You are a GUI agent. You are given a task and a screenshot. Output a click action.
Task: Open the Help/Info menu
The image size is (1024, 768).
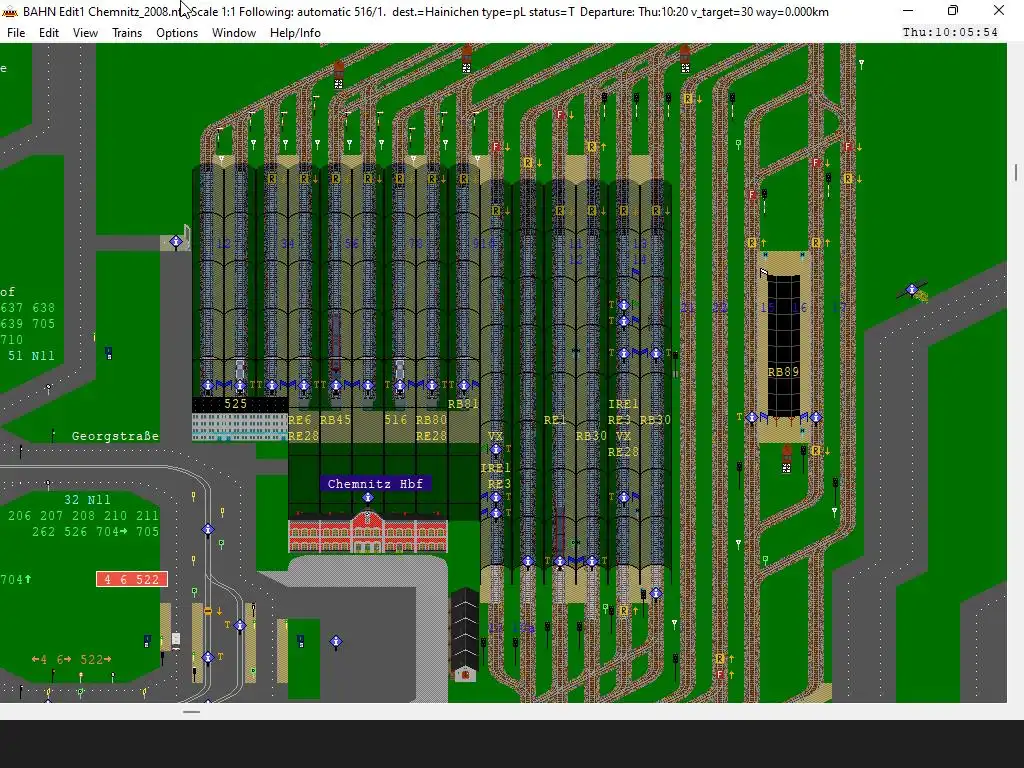[295, 33]
